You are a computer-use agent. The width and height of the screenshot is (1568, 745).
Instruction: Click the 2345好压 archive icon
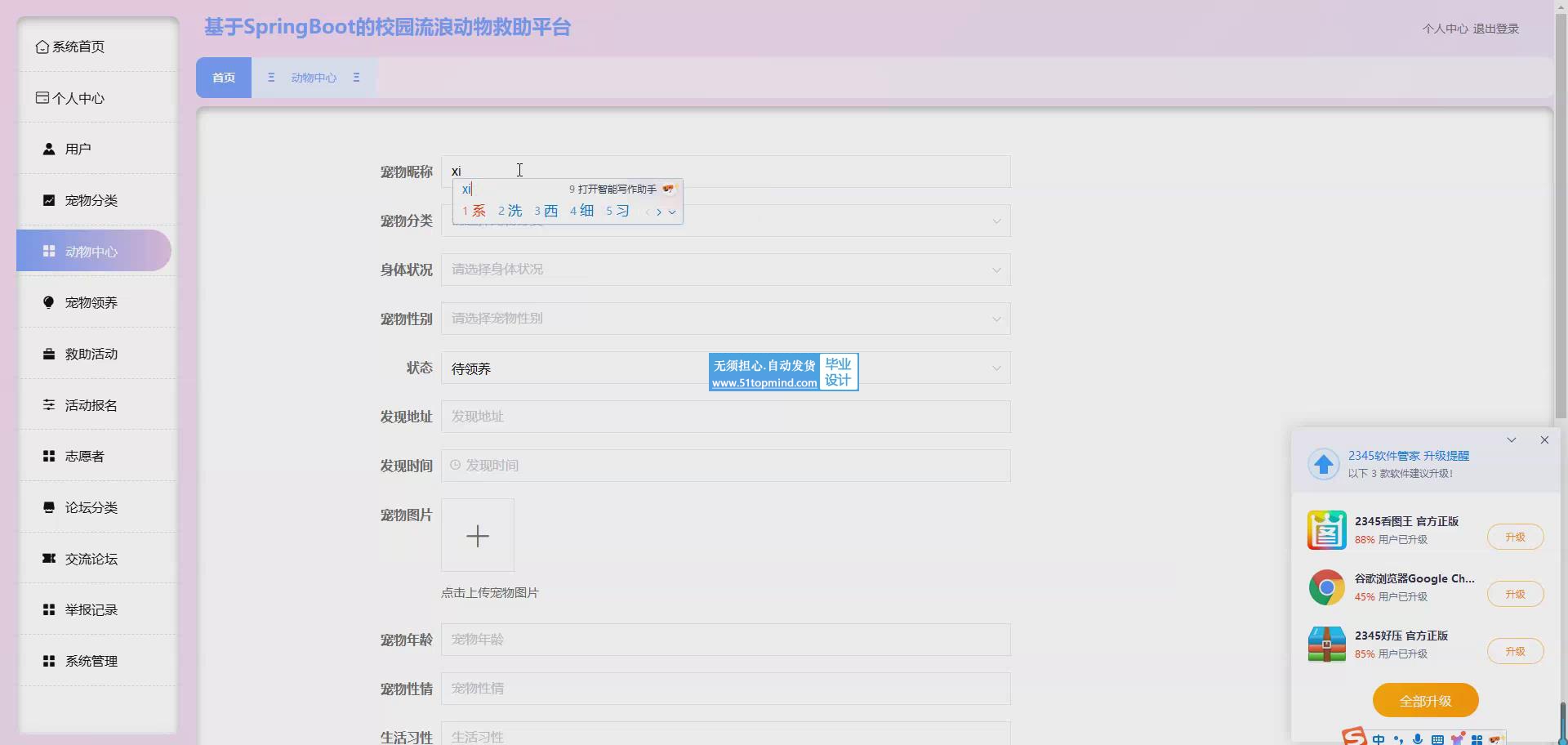pos(1326,645)
